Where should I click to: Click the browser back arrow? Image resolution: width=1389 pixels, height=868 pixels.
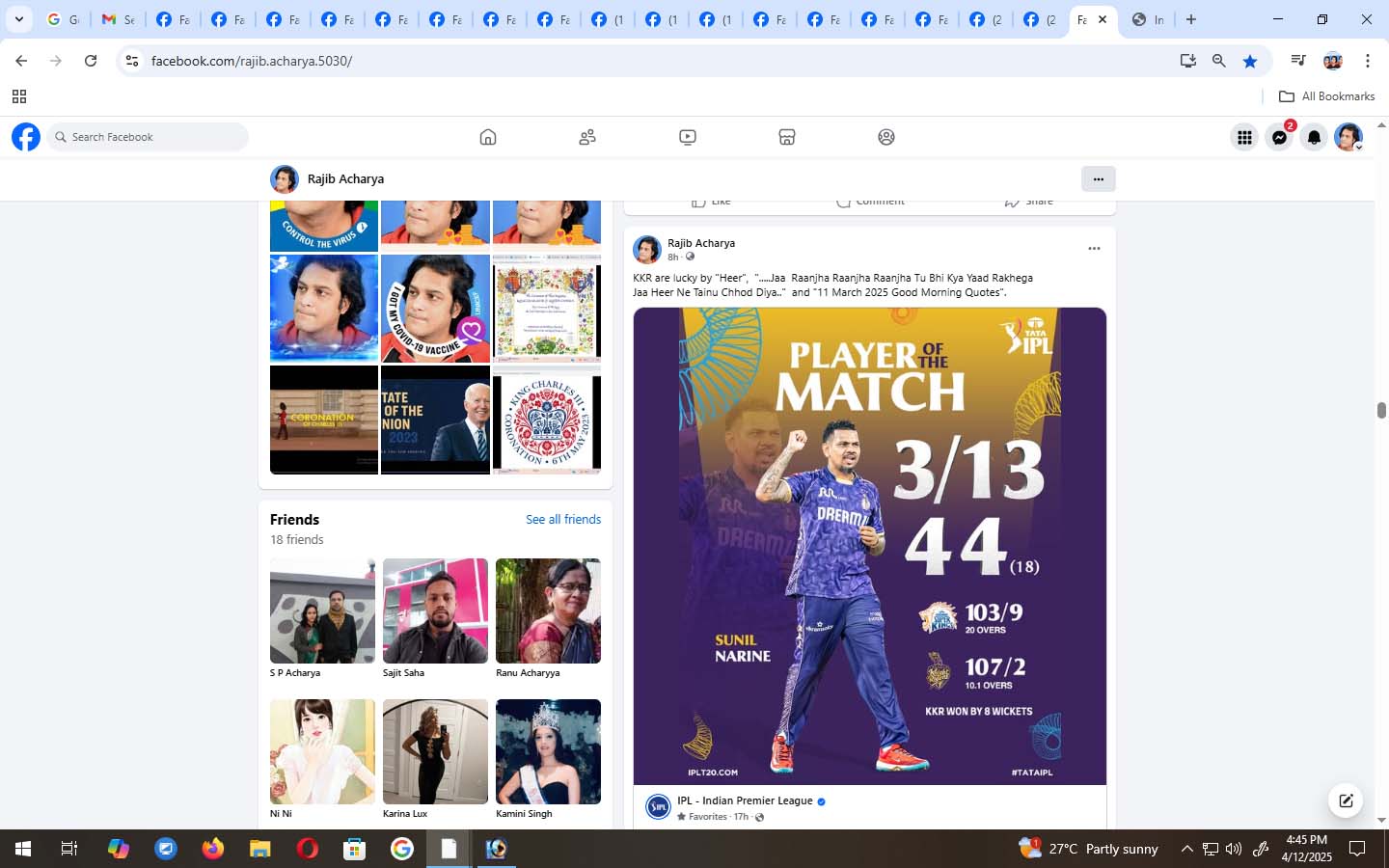21,61
